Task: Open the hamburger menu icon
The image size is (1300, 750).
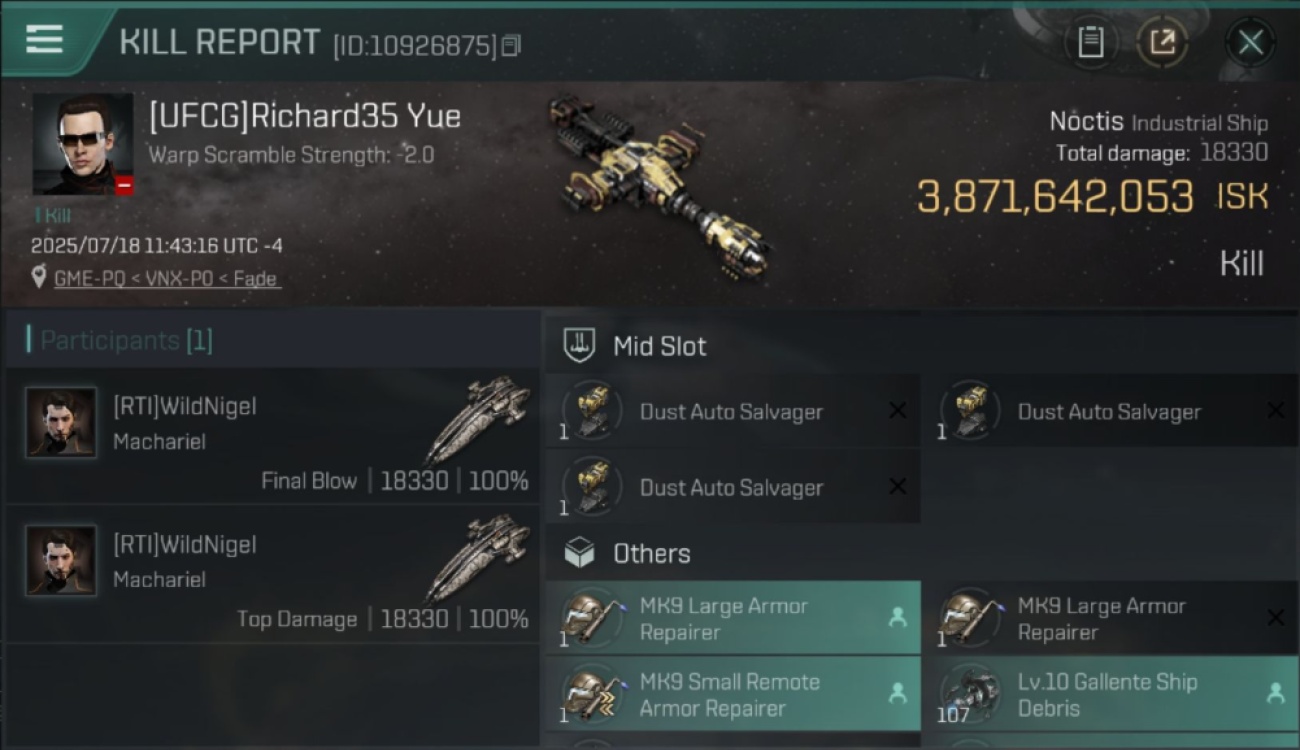Action: pyautogui.click(x=44, y=40)
